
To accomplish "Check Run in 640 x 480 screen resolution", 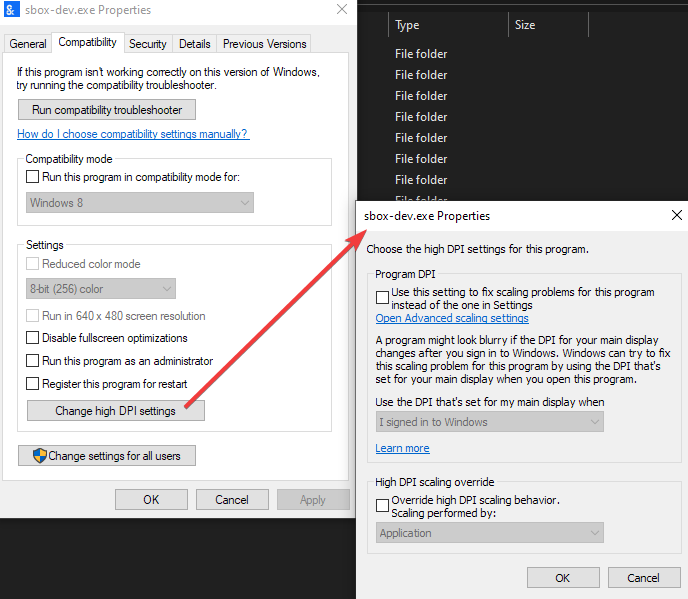I will 32,316.
